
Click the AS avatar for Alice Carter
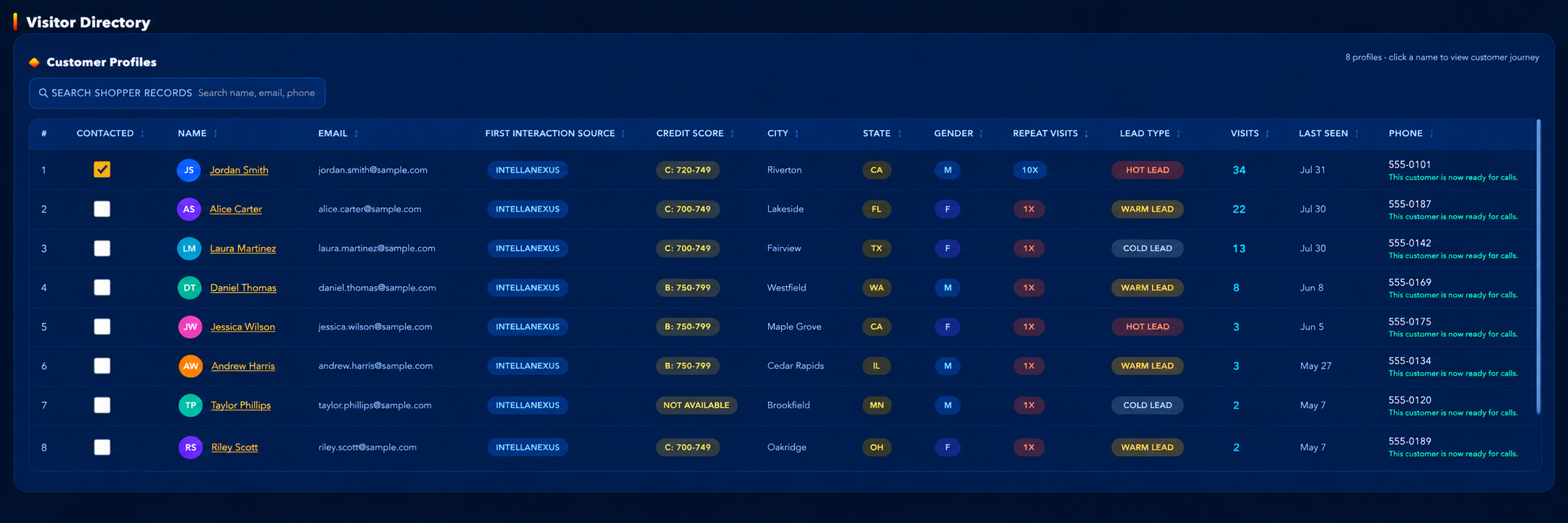tap(189, 209)
